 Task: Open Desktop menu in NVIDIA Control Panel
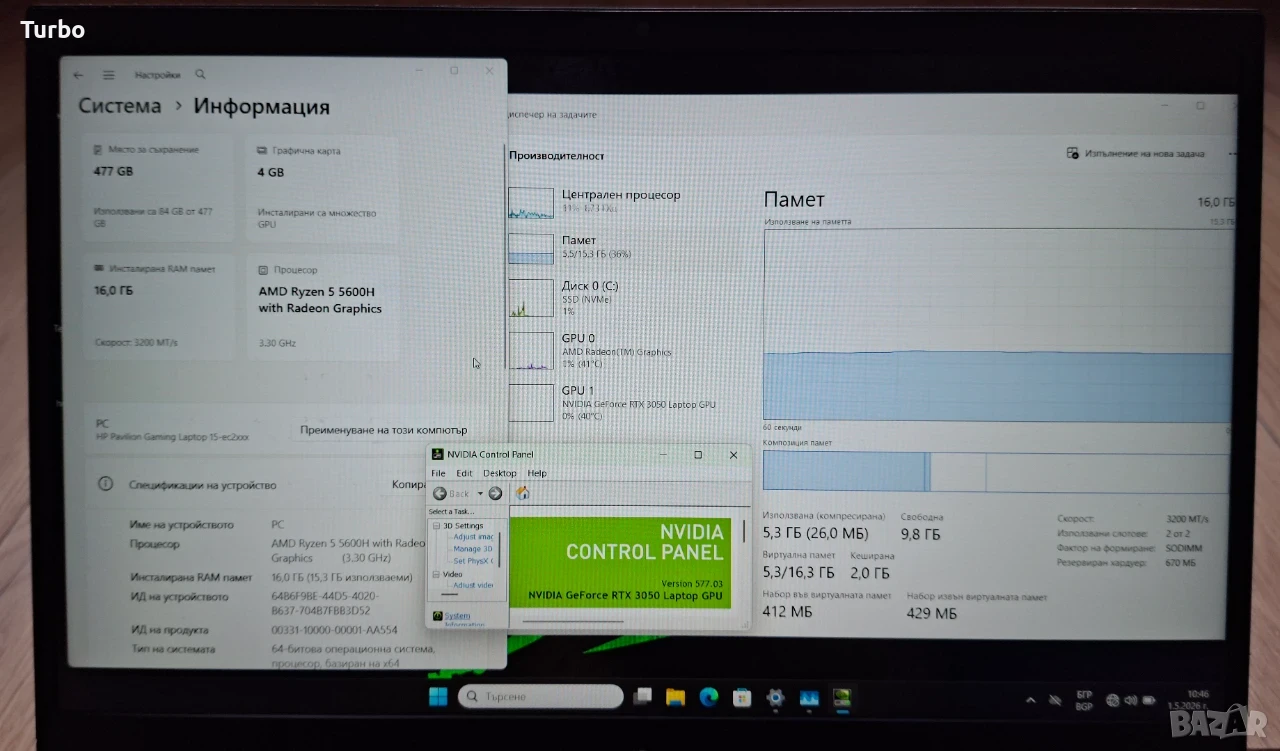[500, 473]
